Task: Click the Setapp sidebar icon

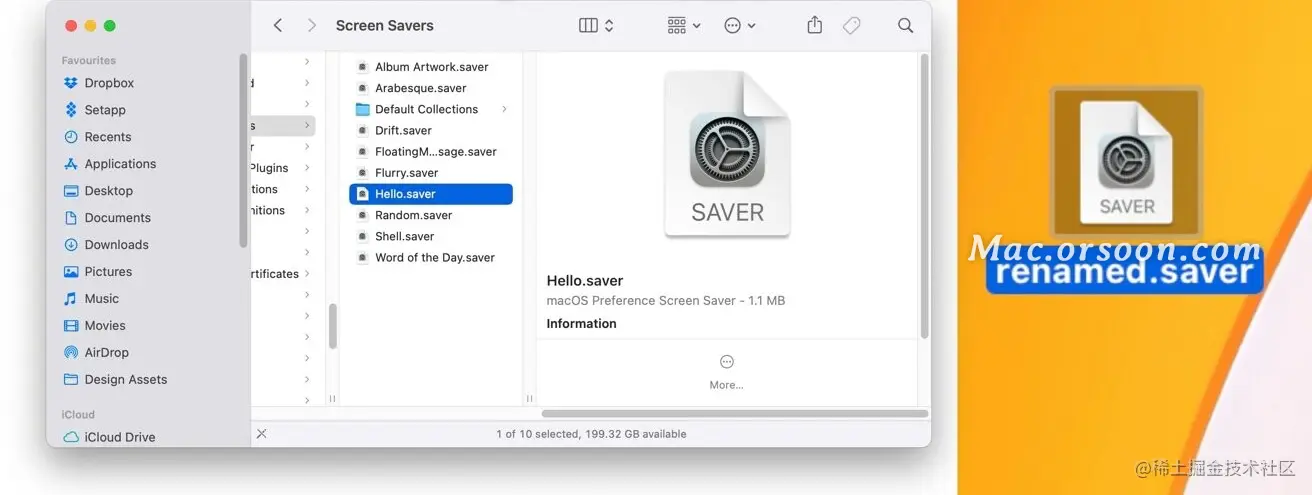Action: click(x=70, y=110)
